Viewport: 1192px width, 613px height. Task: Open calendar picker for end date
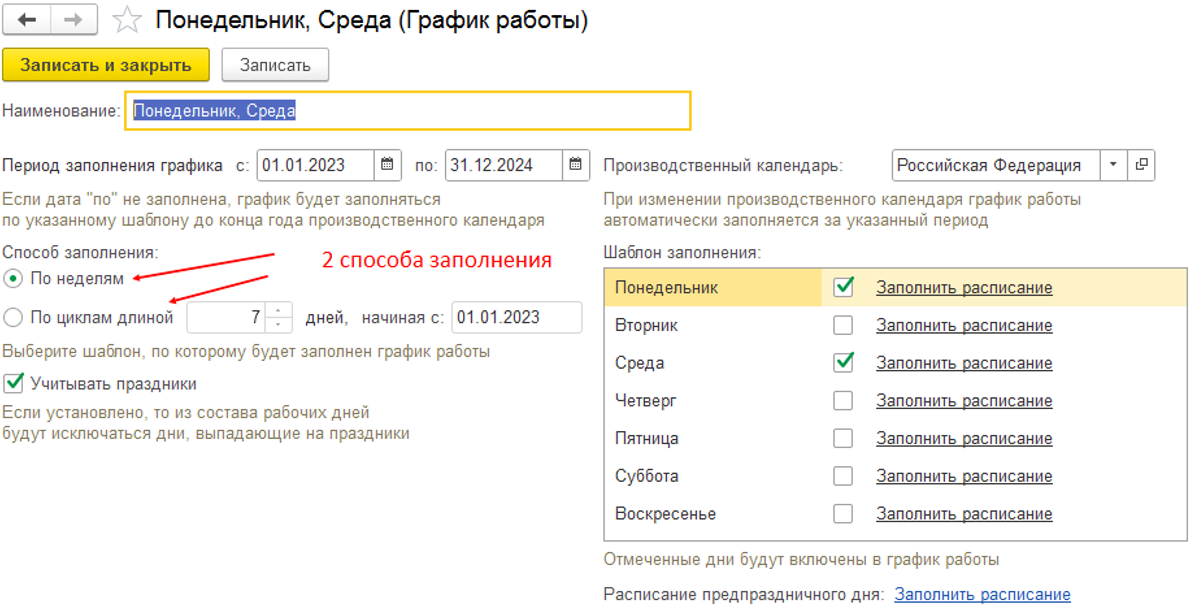click(575, 165)
